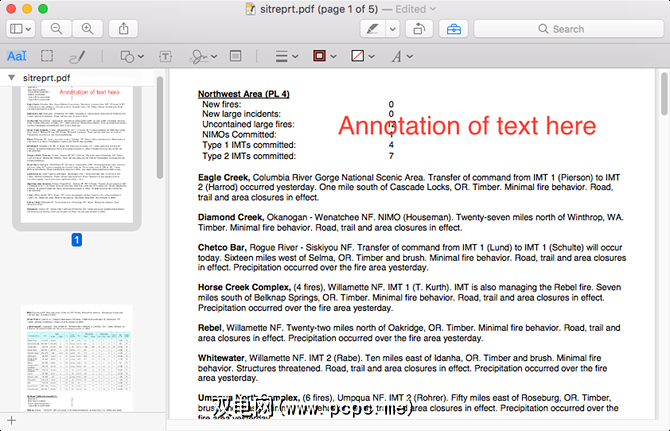Open the Edited title dropdown chevron
This screenshot has height=431, width=670.
(x=433, y=9)
